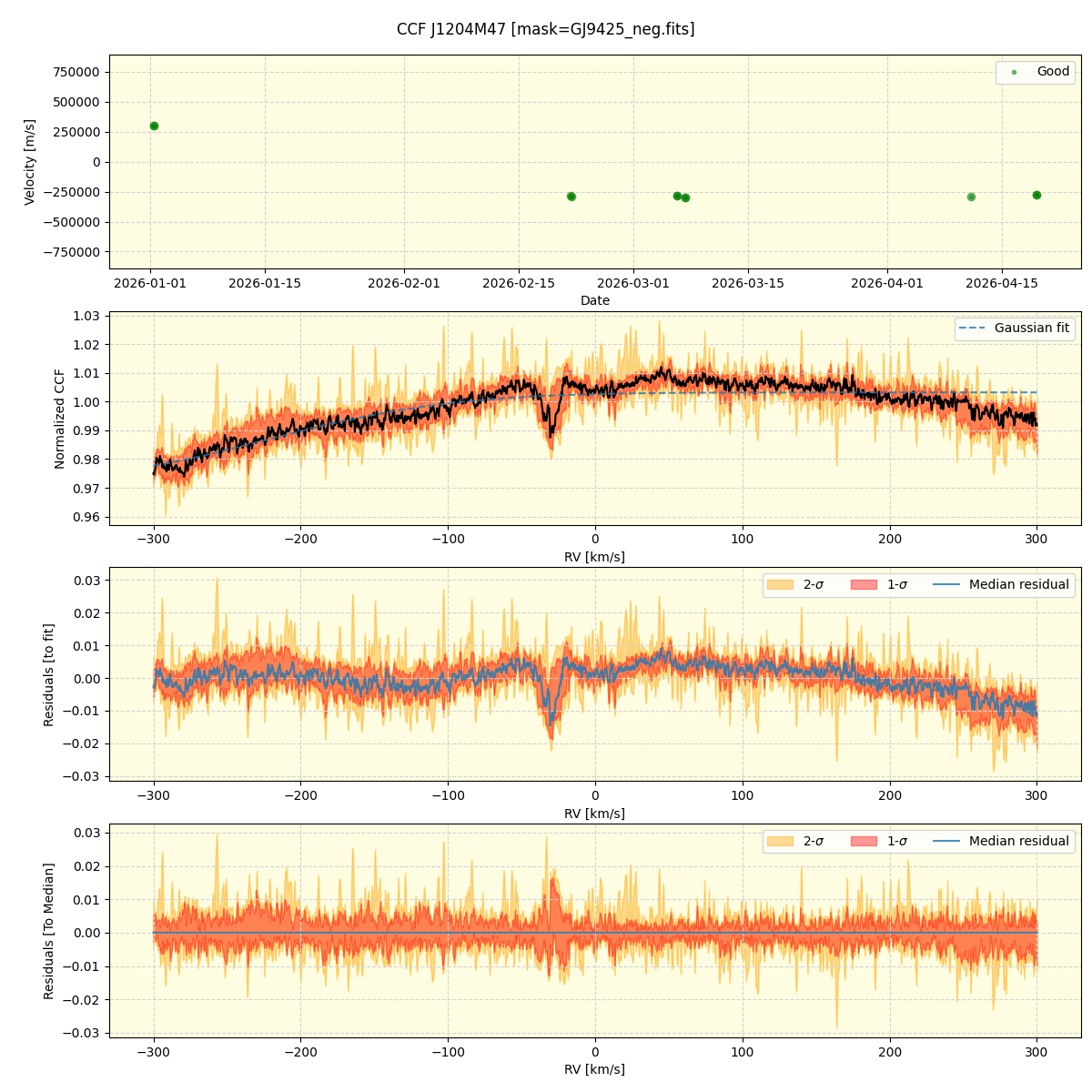Click the 1.03 tick on Normalized CCF axis

tap(87, 316)
